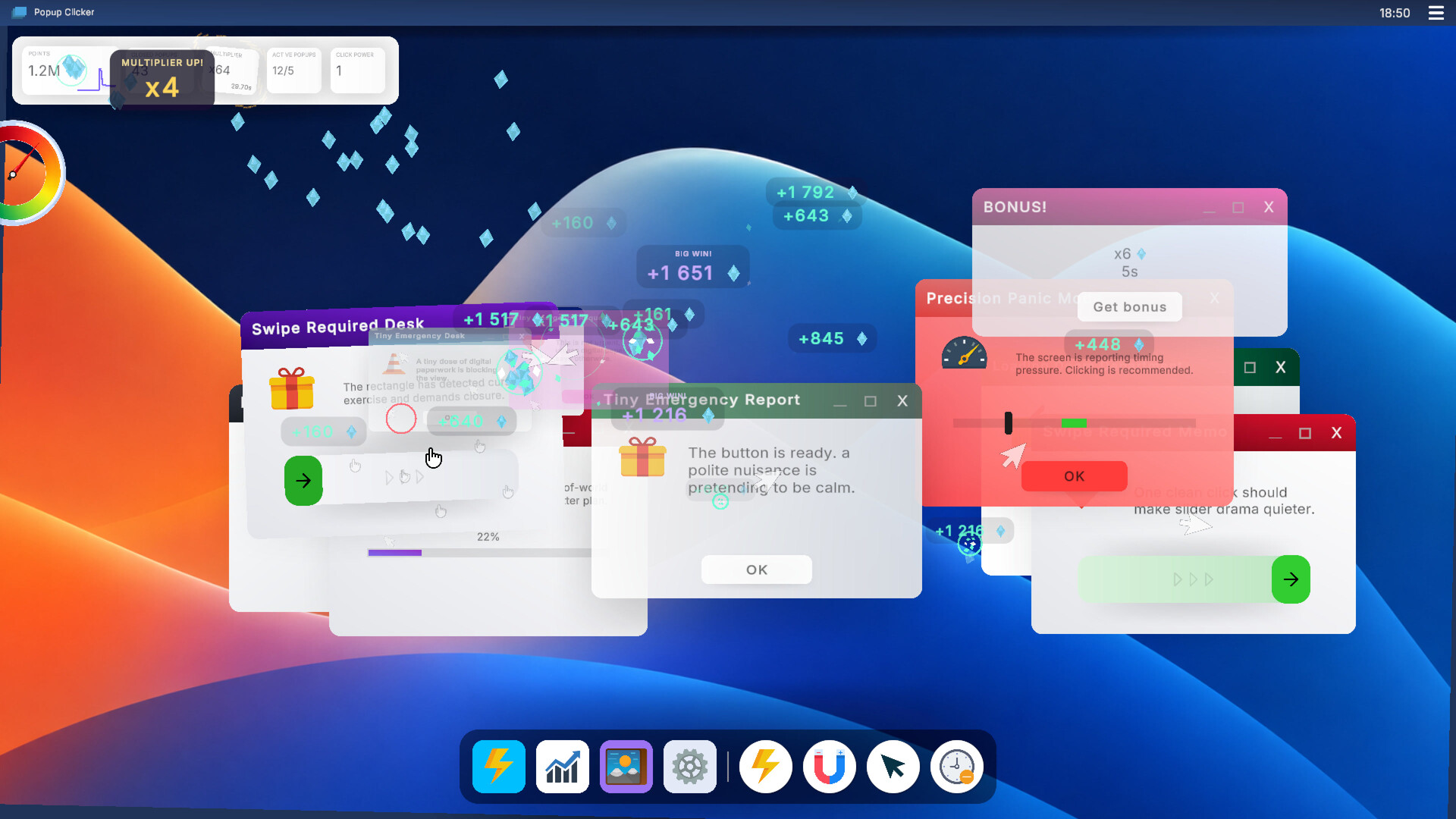
Task: Activate the cursor arrow power-up in dock
Action: point(893,767)
